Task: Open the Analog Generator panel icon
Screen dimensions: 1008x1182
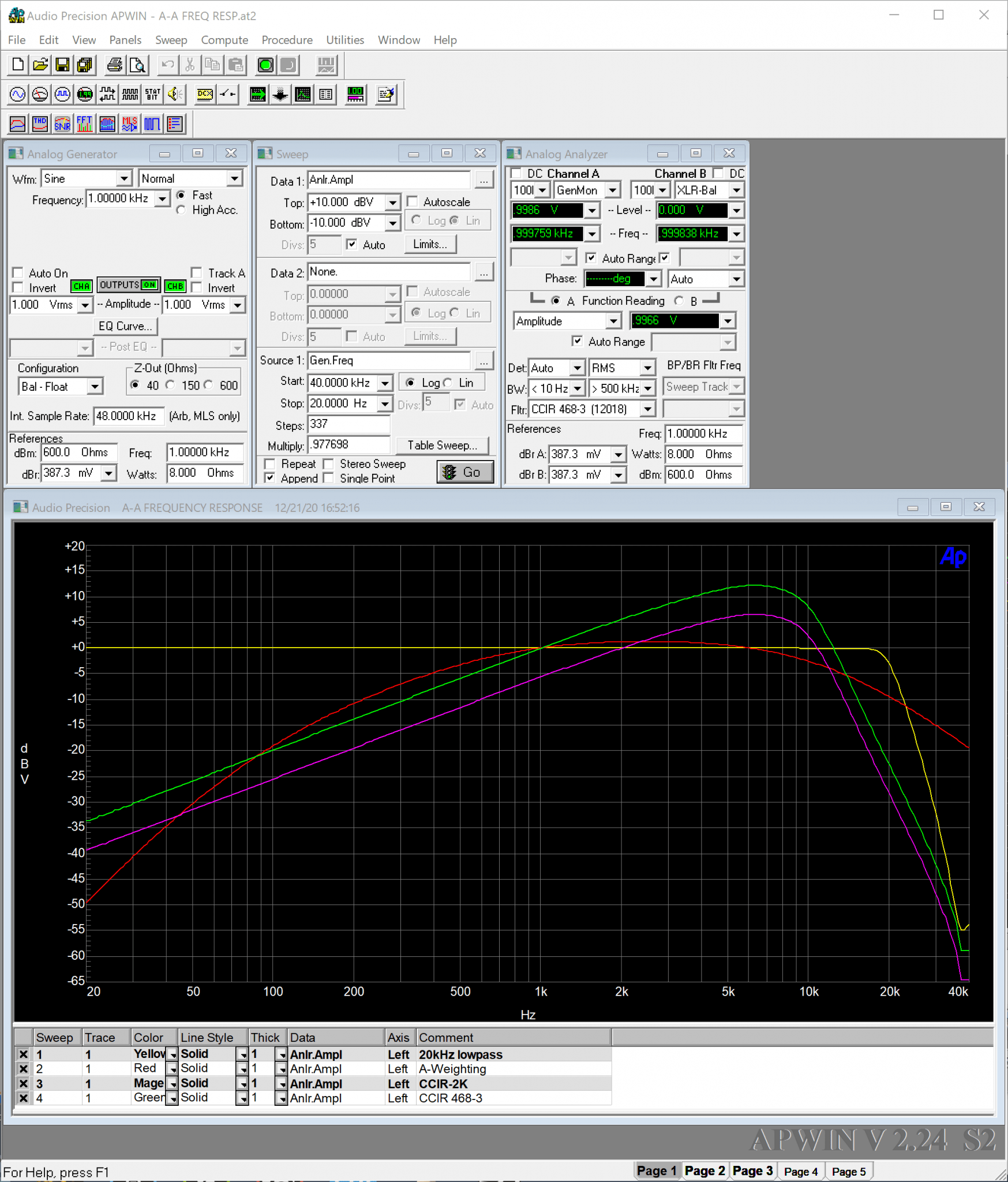Action: [18, 94]
